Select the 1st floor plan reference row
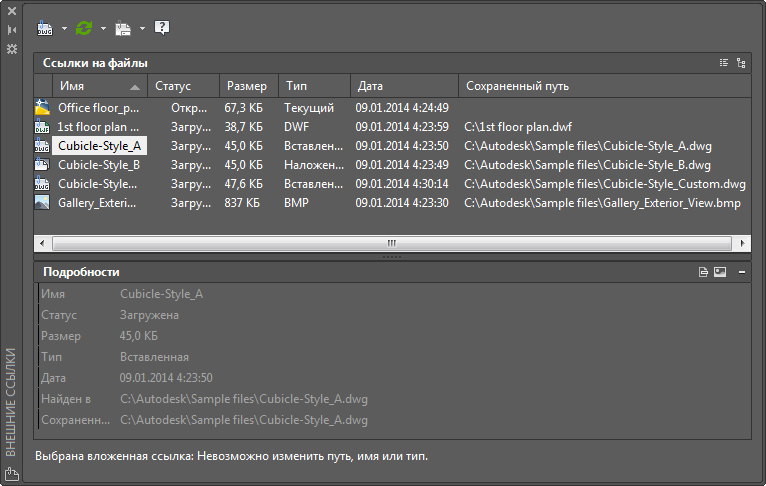Screen dimensions: 766x486 pyautogui.click(x=392, y=127)
